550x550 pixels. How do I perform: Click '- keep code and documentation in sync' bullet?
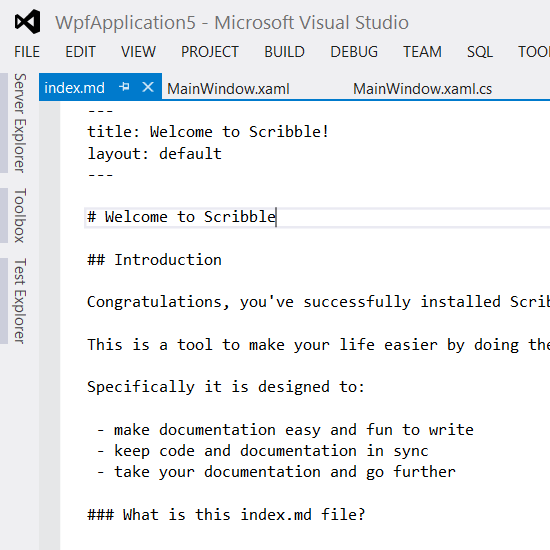(263, 451)
